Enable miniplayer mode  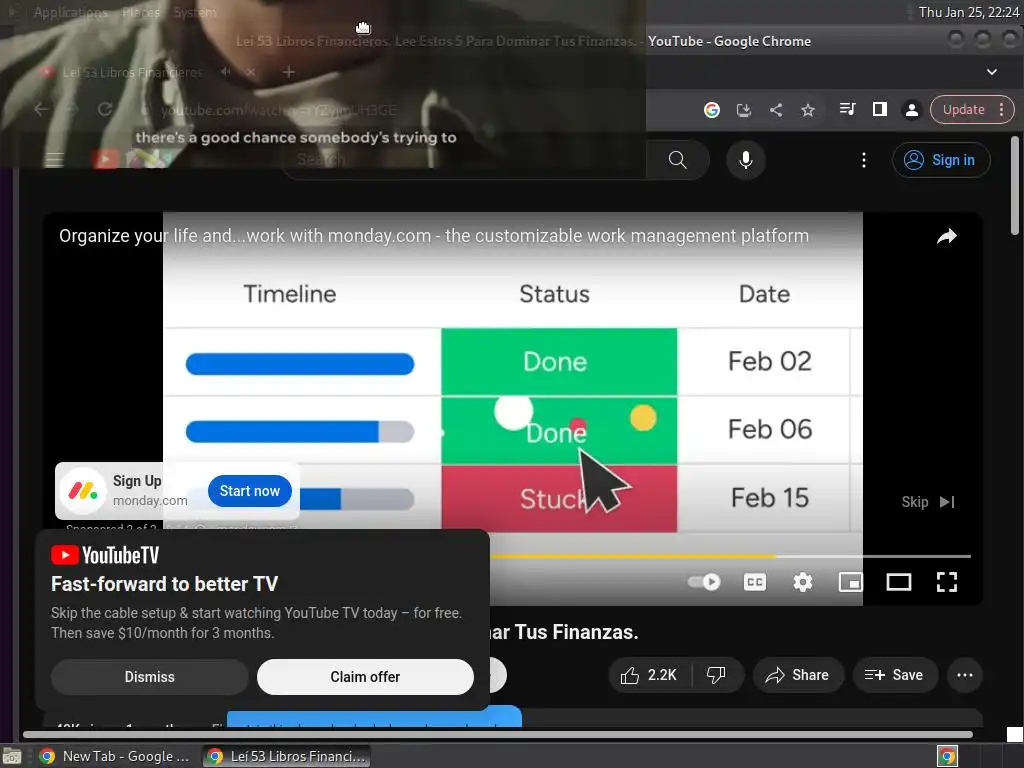850,581
